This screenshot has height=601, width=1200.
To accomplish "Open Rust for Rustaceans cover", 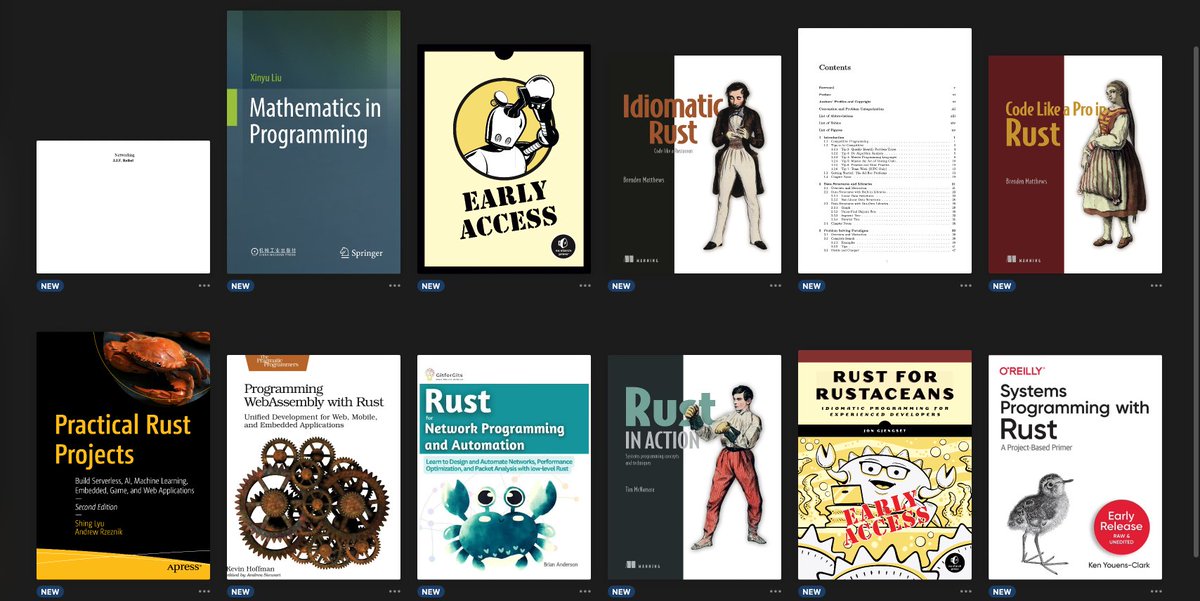I will click(885, 465).
